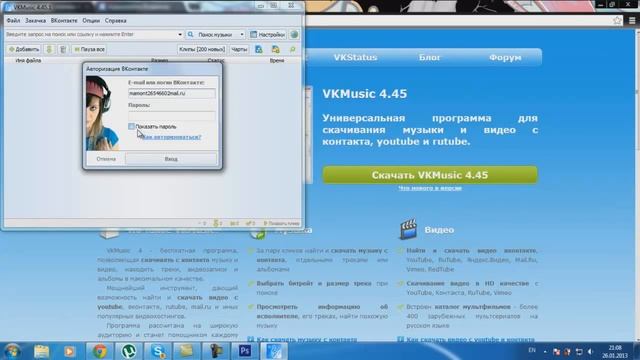Open the Чарты button

239,49
